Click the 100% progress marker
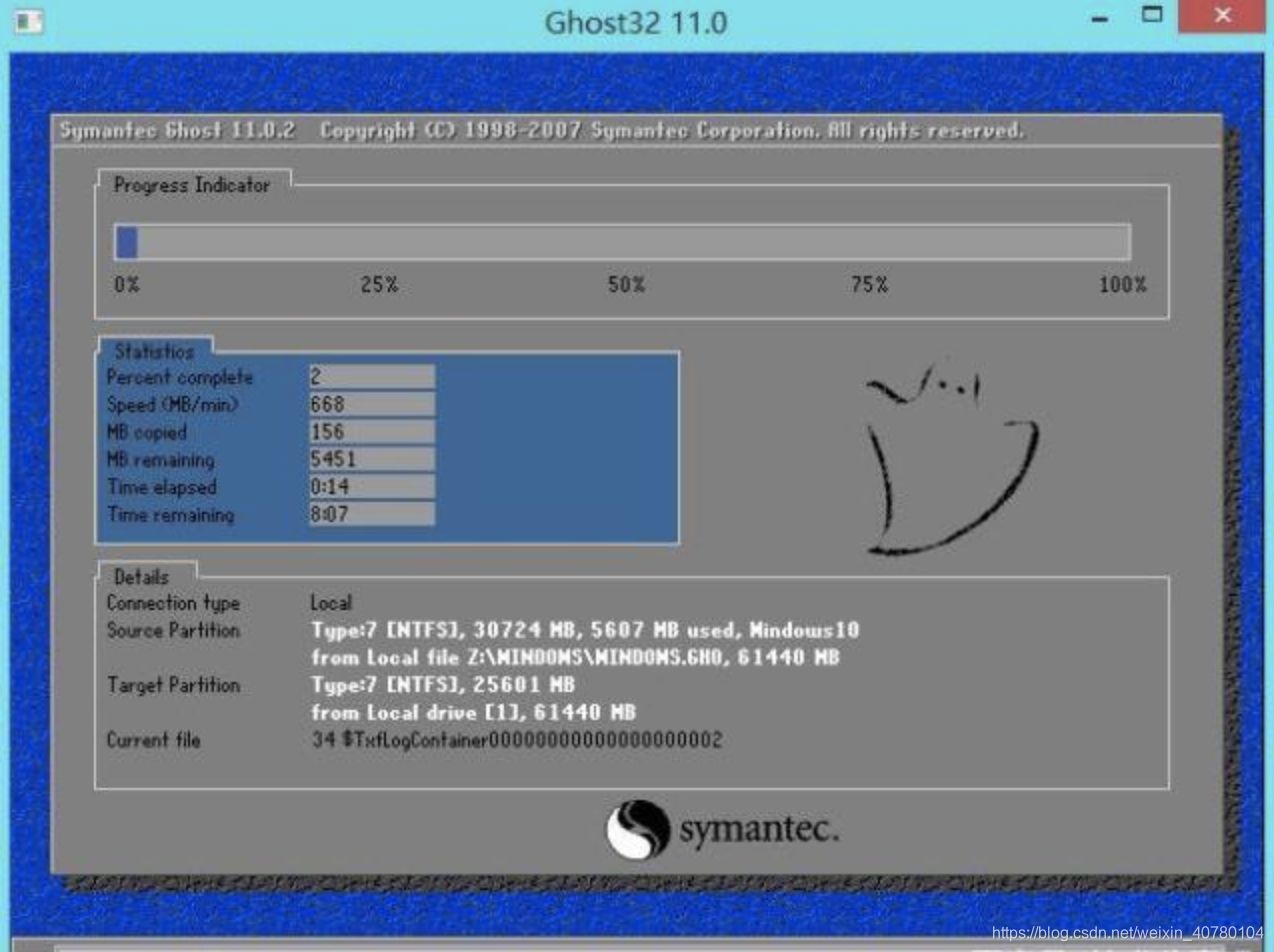 click(1123, 285)
